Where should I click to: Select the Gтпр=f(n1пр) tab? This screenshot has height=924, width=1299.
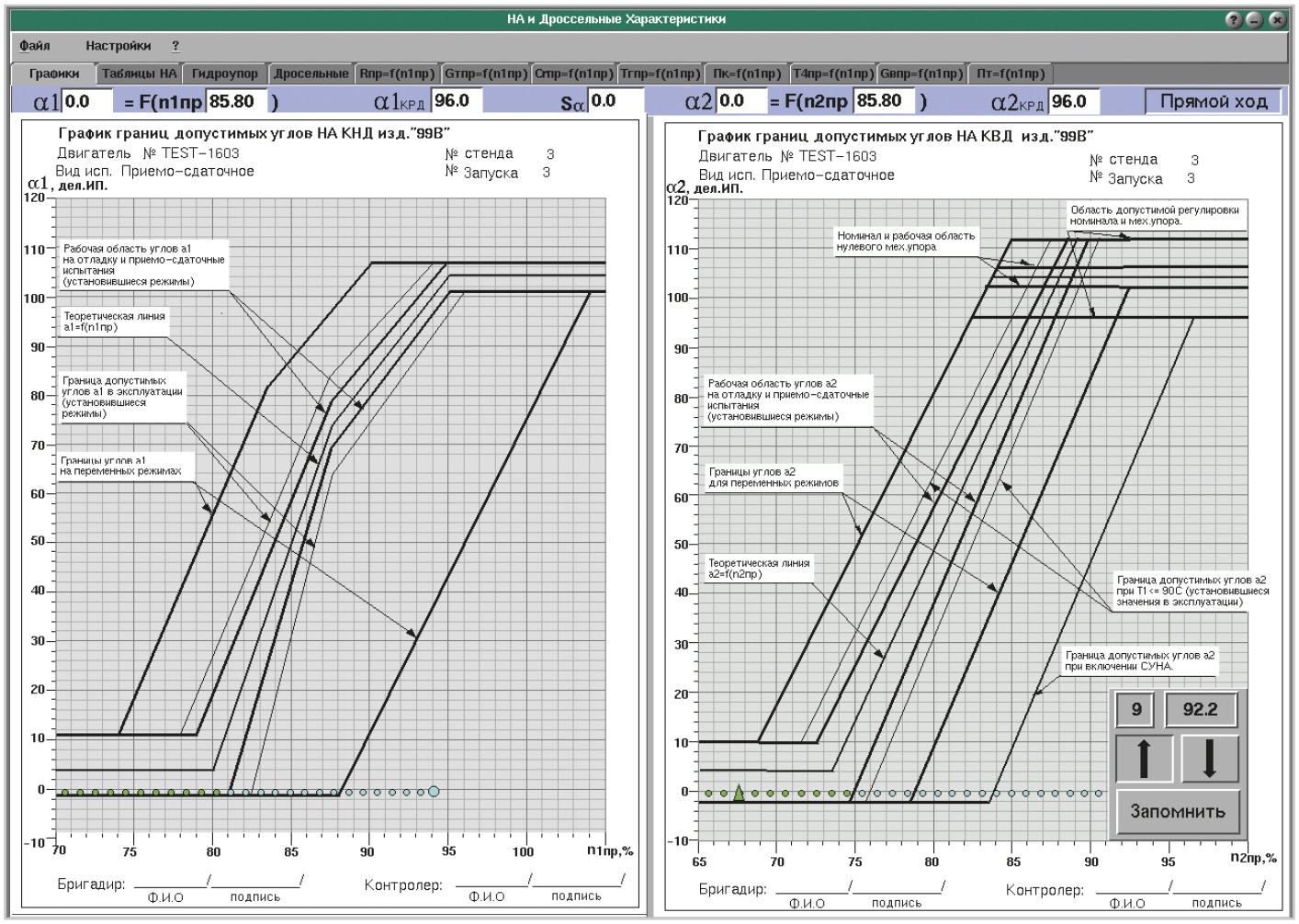486,73
